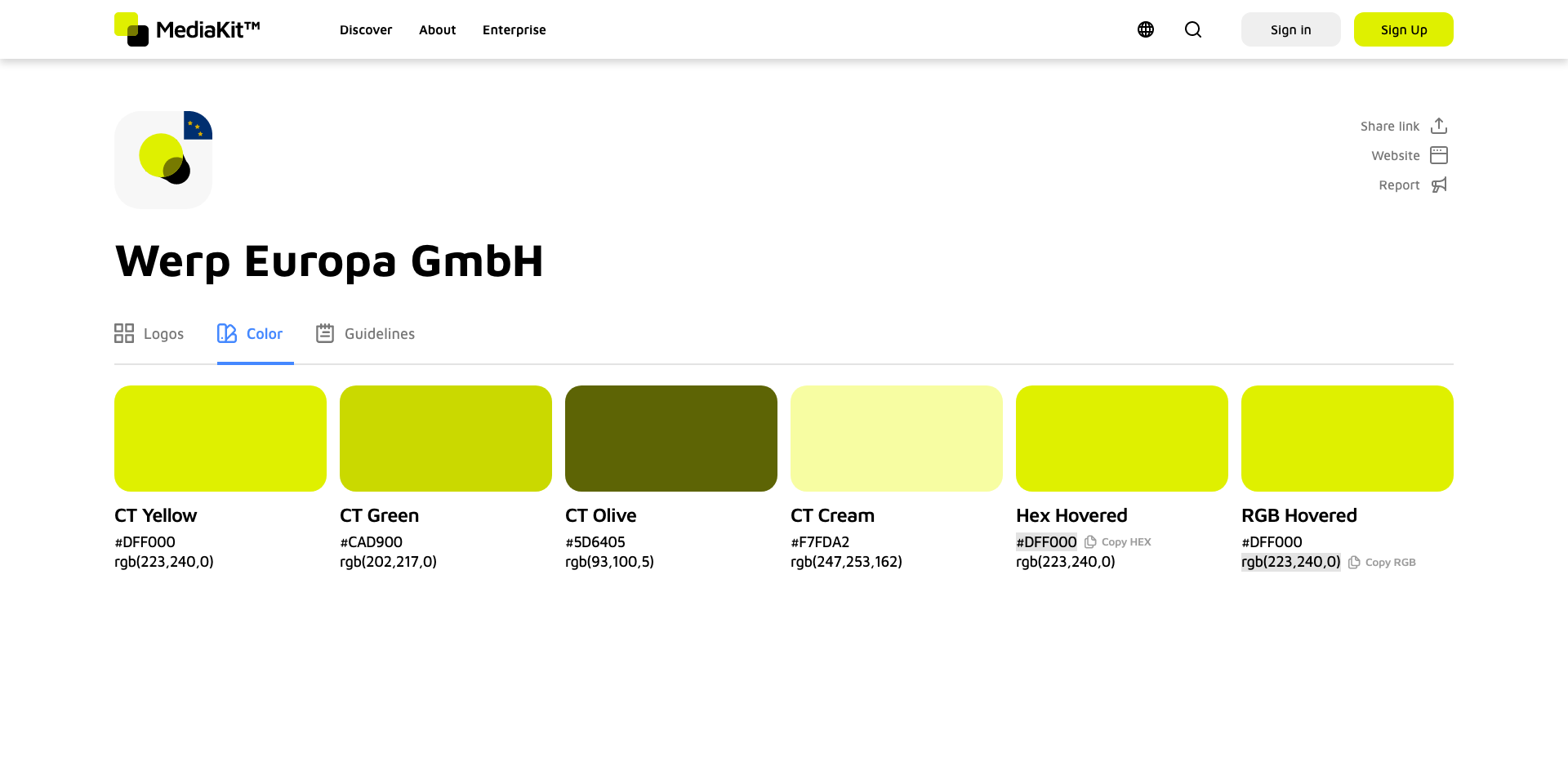This screenshot has height=784, width=1568.
Task: Click rgb(223,240,0) under Hex Hovered
Action: (x=1066, y=562)
